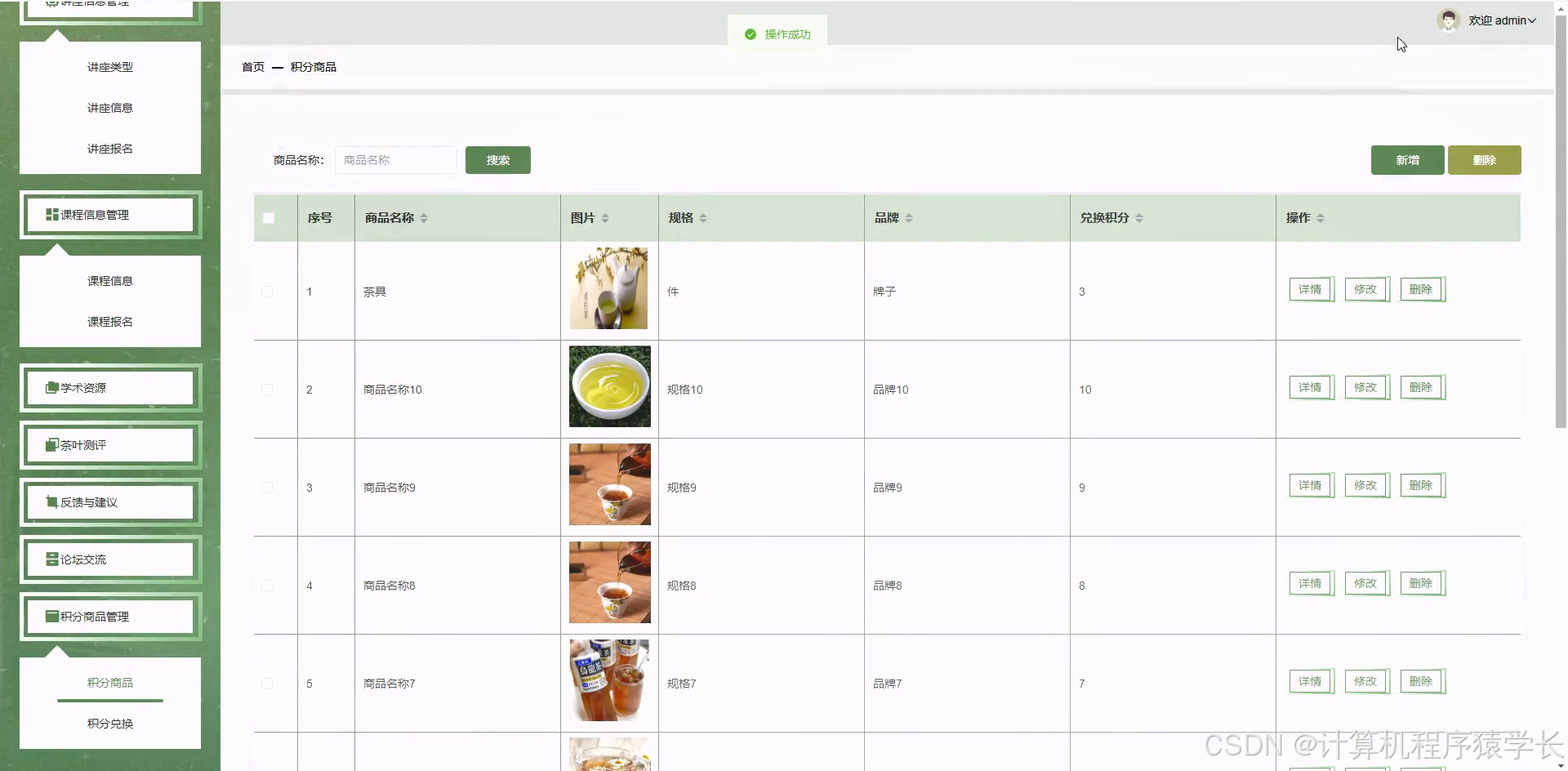Click the 搜索 button
This screenshot has width=1568, height=771.
click(498, 160)
